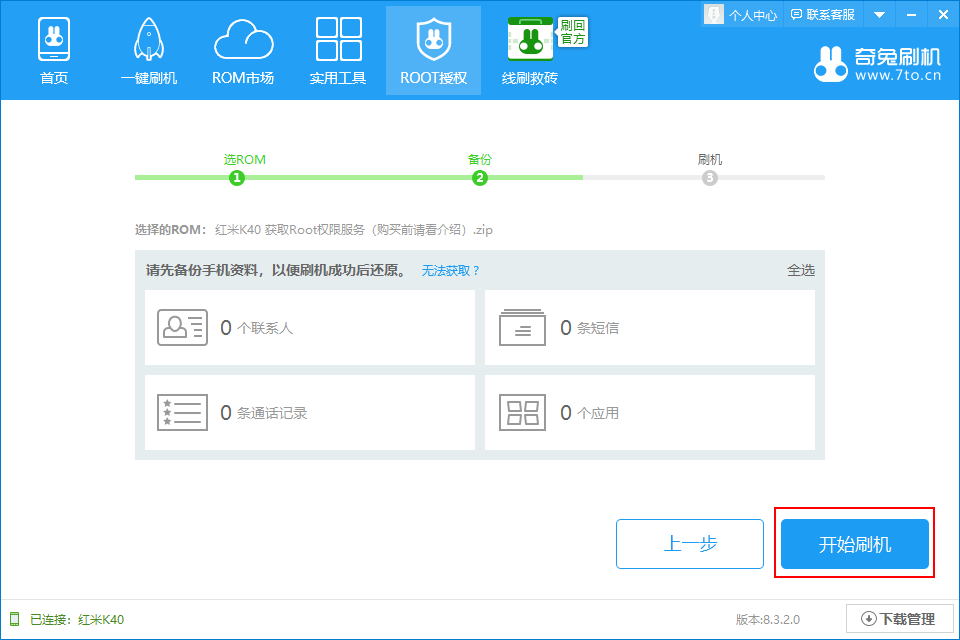Click 个人中心 user center
Screen dimensions: 960x640
click(x=752, y=15)
